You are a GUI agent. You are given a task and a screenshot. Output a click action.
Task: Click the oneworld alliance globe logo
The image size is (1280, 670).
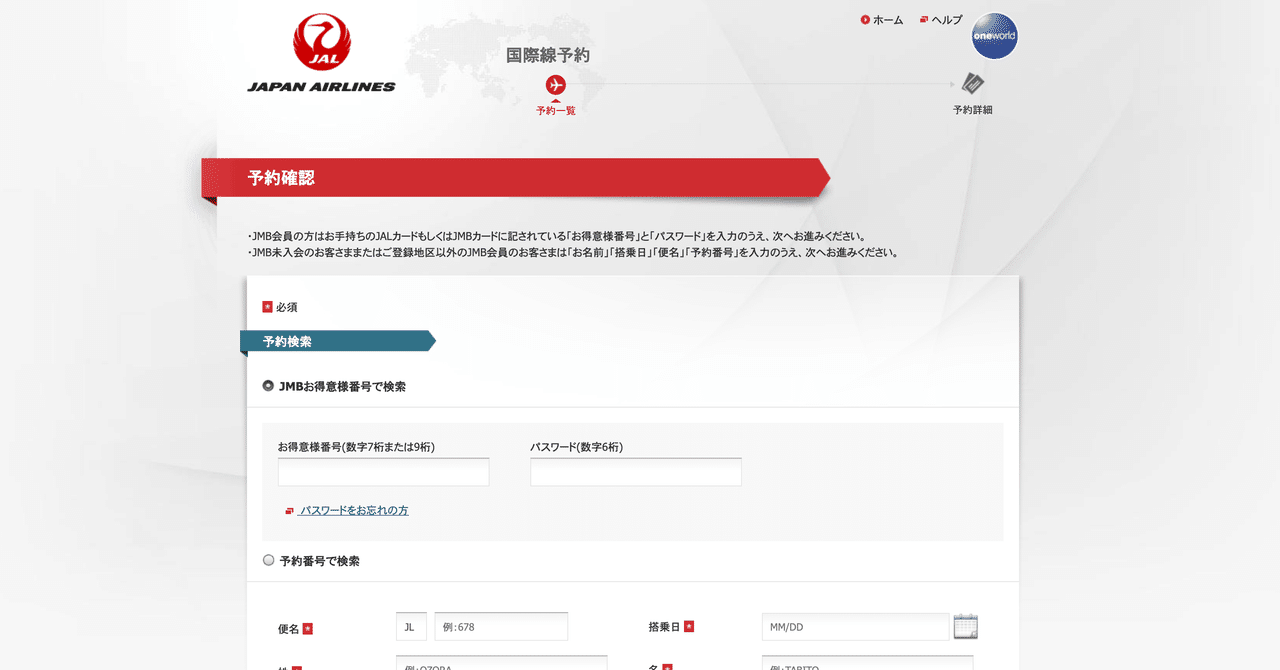pyautogui.click(x=994, y=36)
